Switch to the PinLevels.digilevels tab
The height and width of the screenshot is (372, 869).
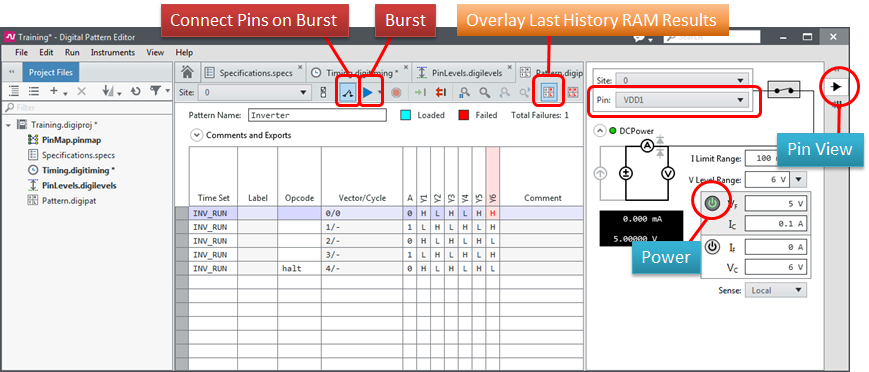point(466,73)
